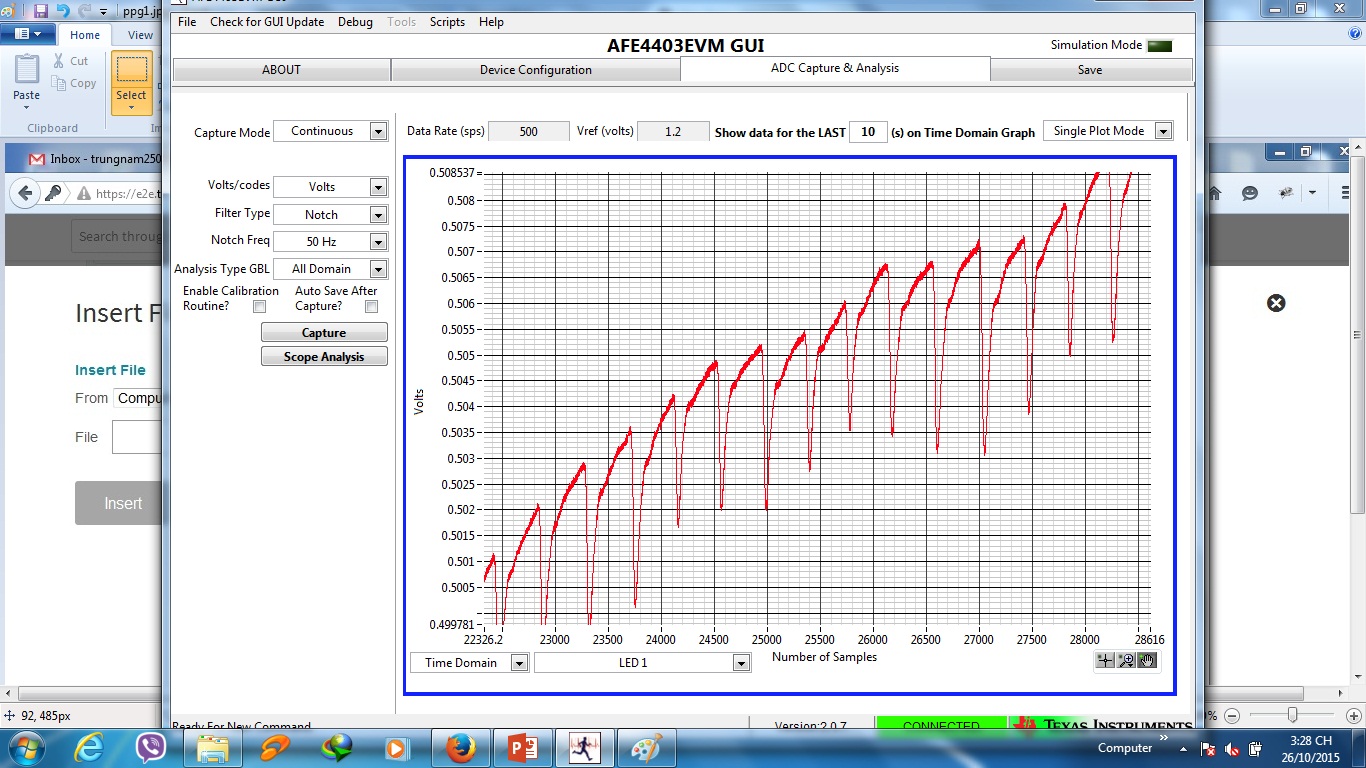Switch to the ADC Capture & Analysis tab
This screenshot has height=768, width=1366.
click(x=835, y=68)
